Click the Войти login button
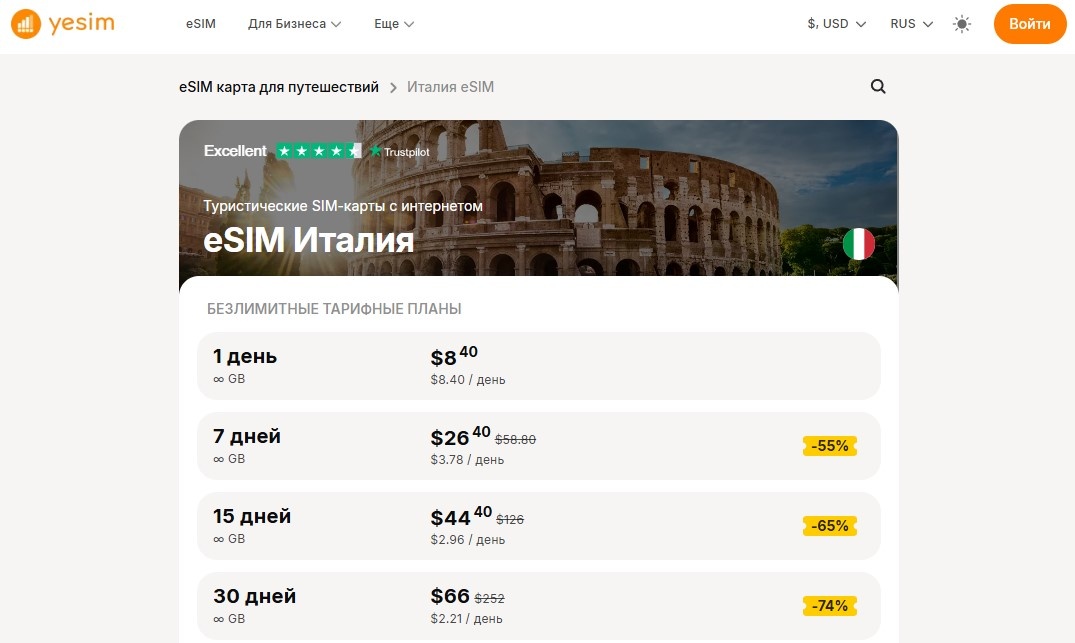 point(1030,24)
